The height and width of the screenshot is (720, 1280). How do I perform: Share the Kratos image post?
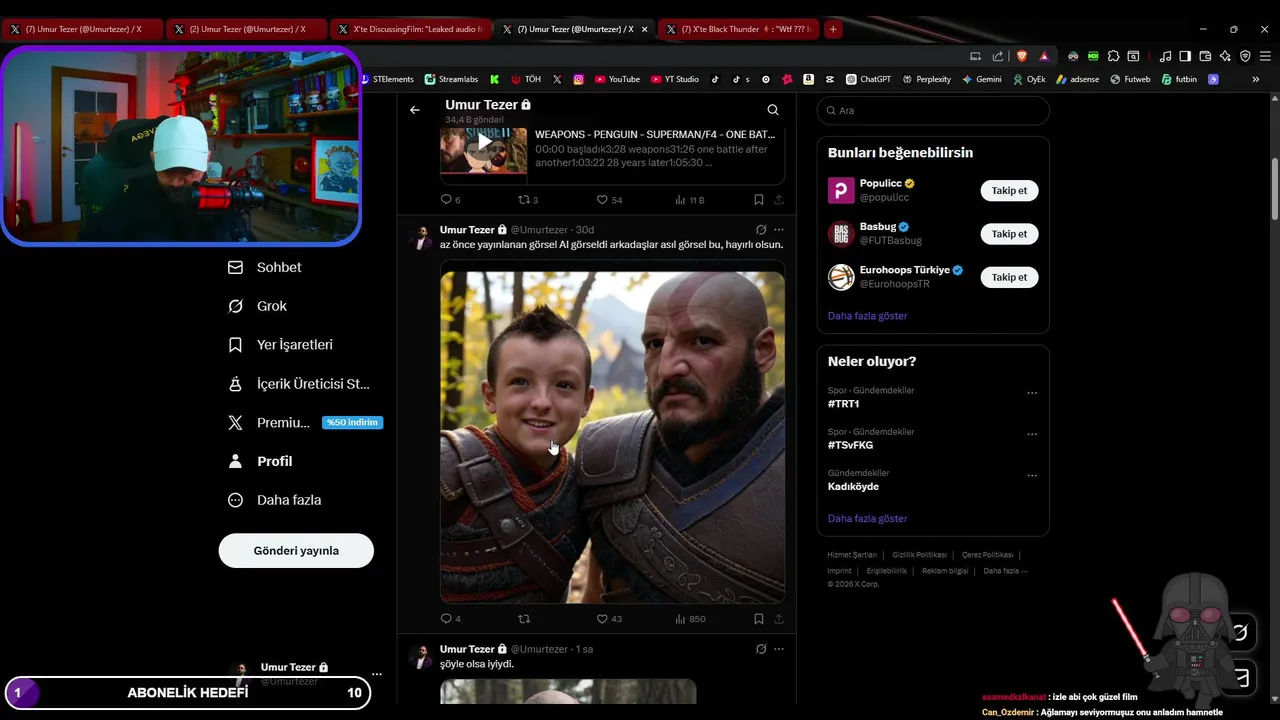(x=779, y=619)
